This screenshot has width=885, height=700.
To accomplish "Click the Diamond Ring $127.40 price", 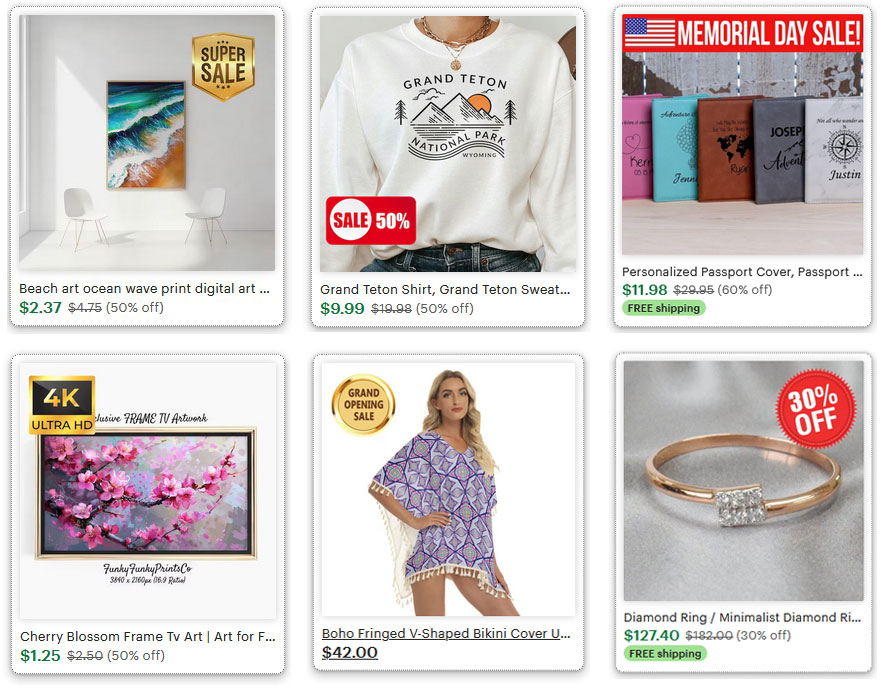I will 651,636.
